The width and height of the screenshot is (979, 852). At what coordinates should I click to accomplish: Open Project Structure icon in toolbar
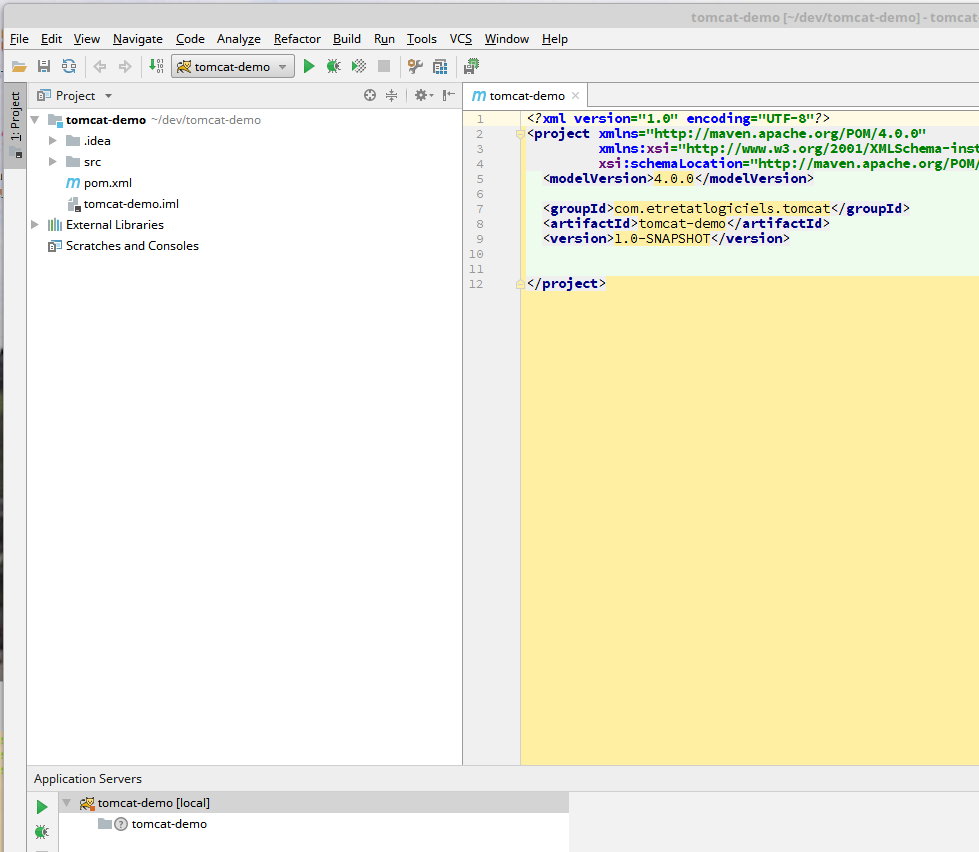(x=440, y=66)
